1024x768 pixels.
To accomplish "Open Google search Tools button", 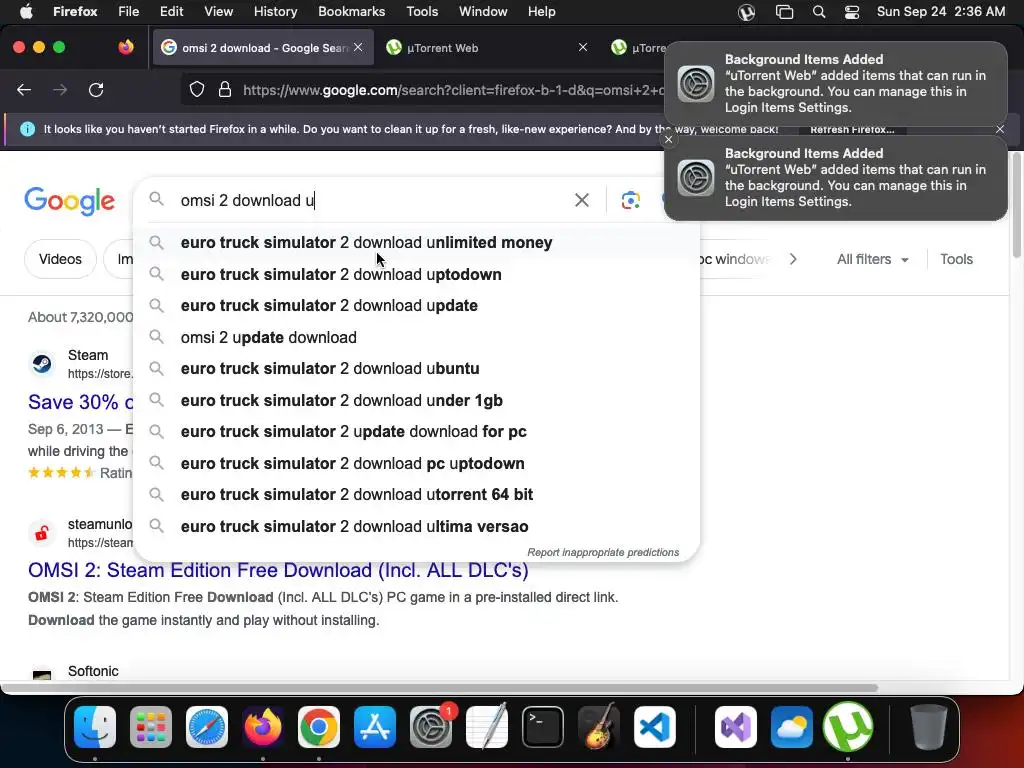I will 956,259.
